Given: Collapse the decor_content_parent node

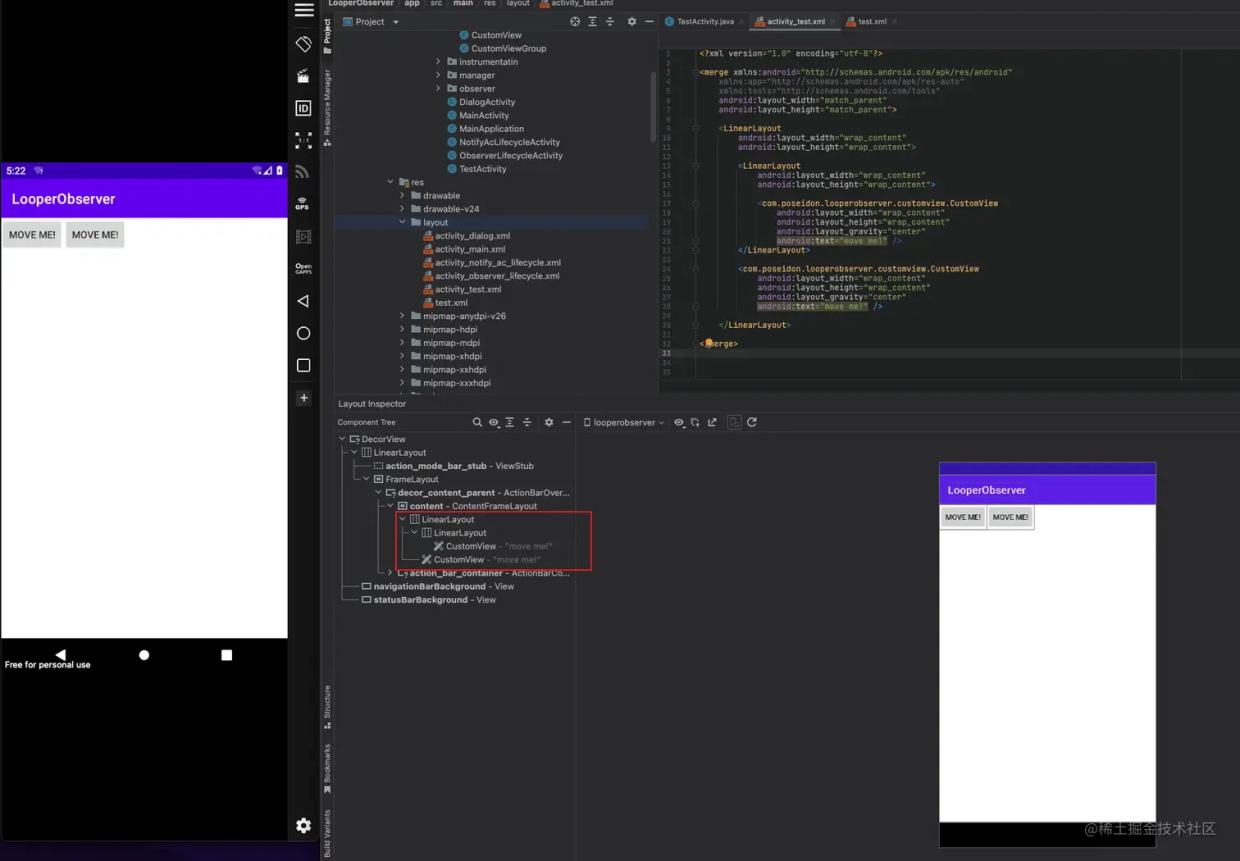Looking at the screenshot, I should click(x=378, y=492).
